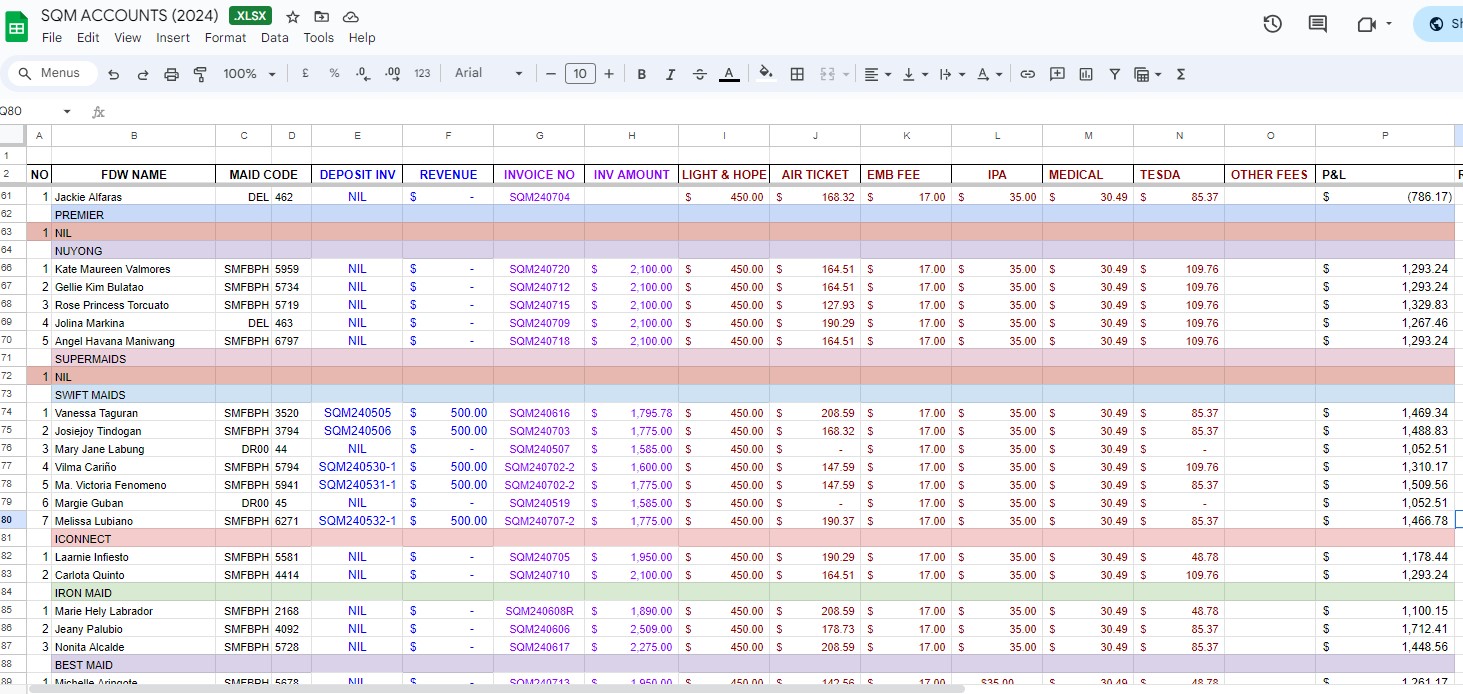
Task: Click the paint format icon
Action: (x=200, y=74)
